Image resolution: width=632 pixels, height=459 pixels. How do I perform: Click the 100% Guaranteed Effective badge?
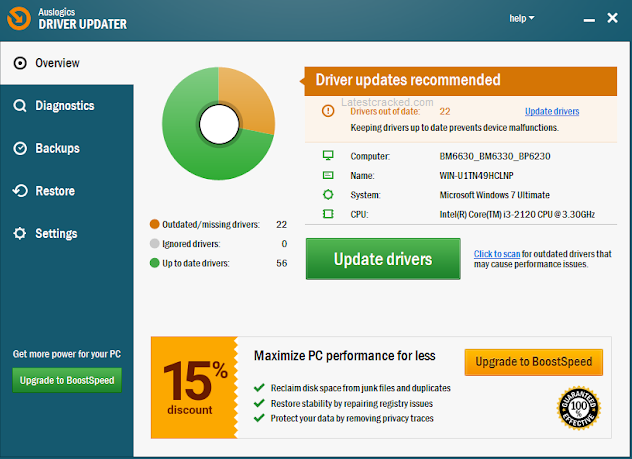point(579,408)
